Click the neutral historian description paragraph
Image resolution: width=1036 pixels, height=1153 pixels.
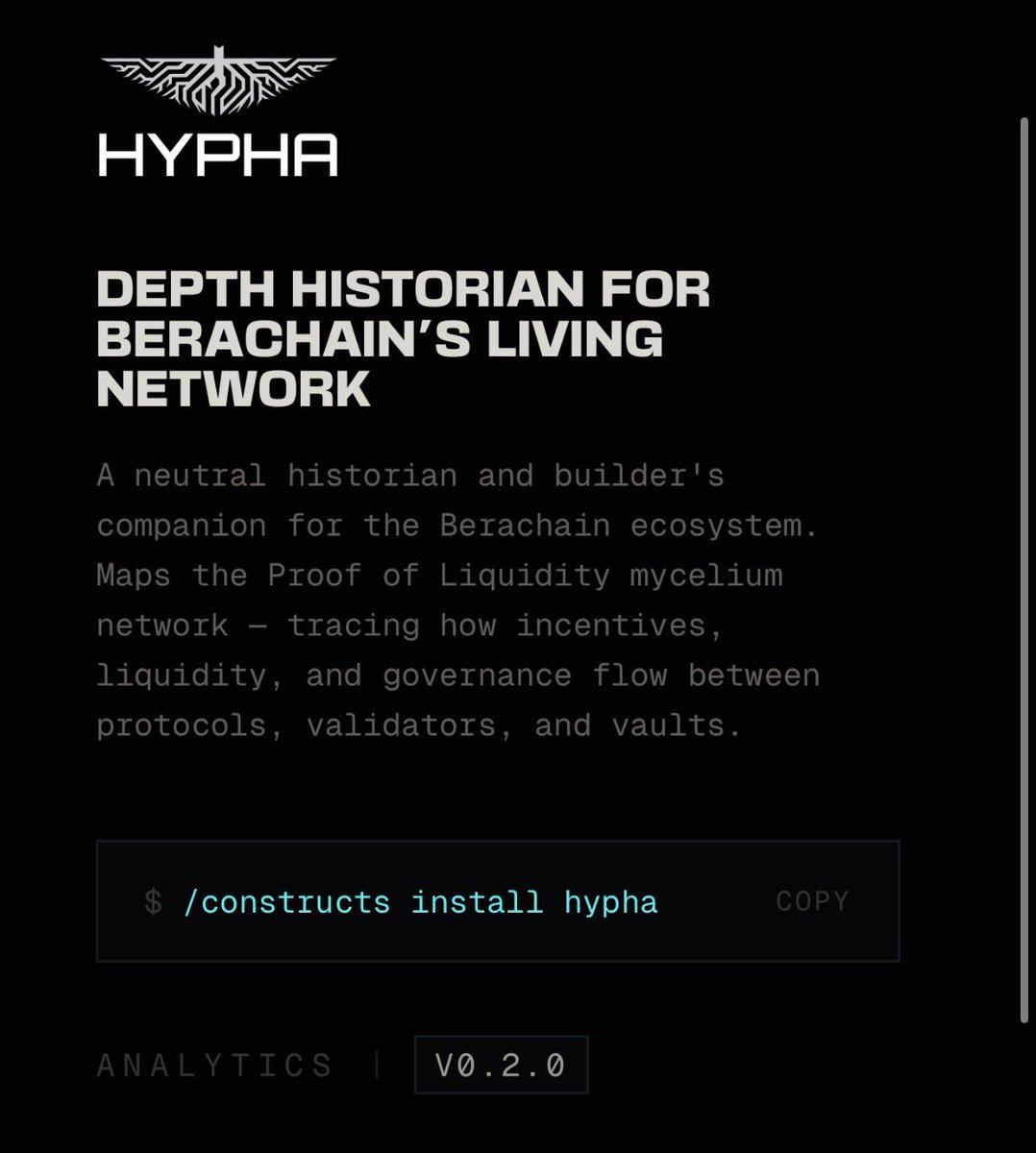tap(458, 600)
